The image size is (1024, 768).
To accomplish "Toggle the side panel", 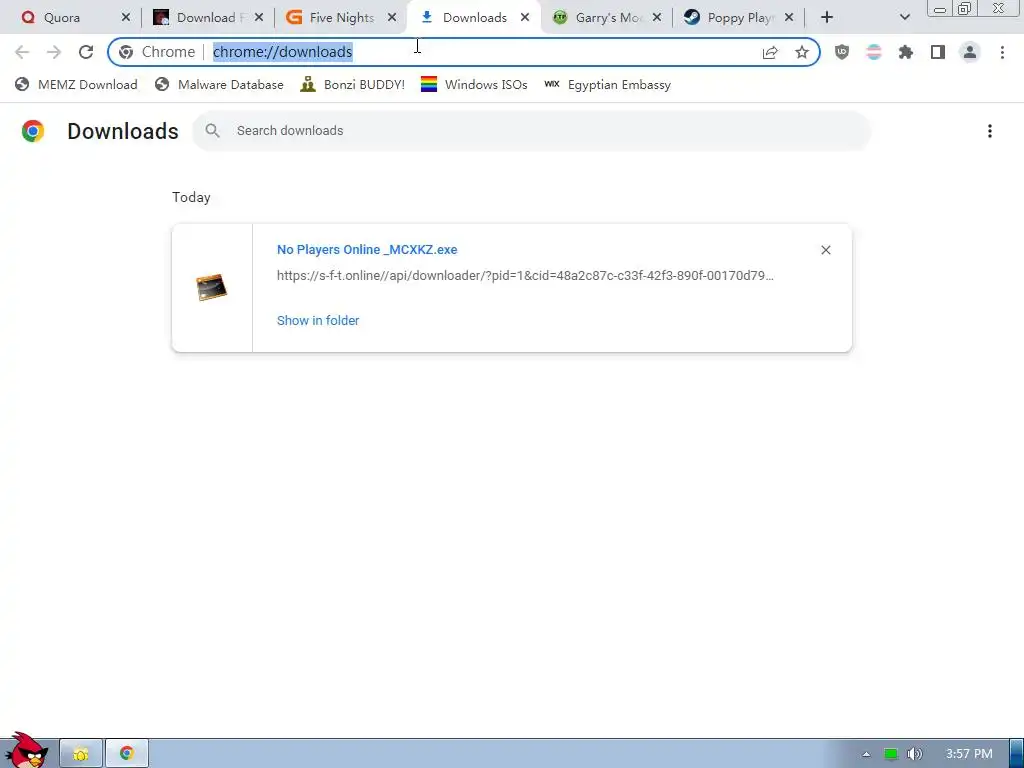I will [938, 52].
